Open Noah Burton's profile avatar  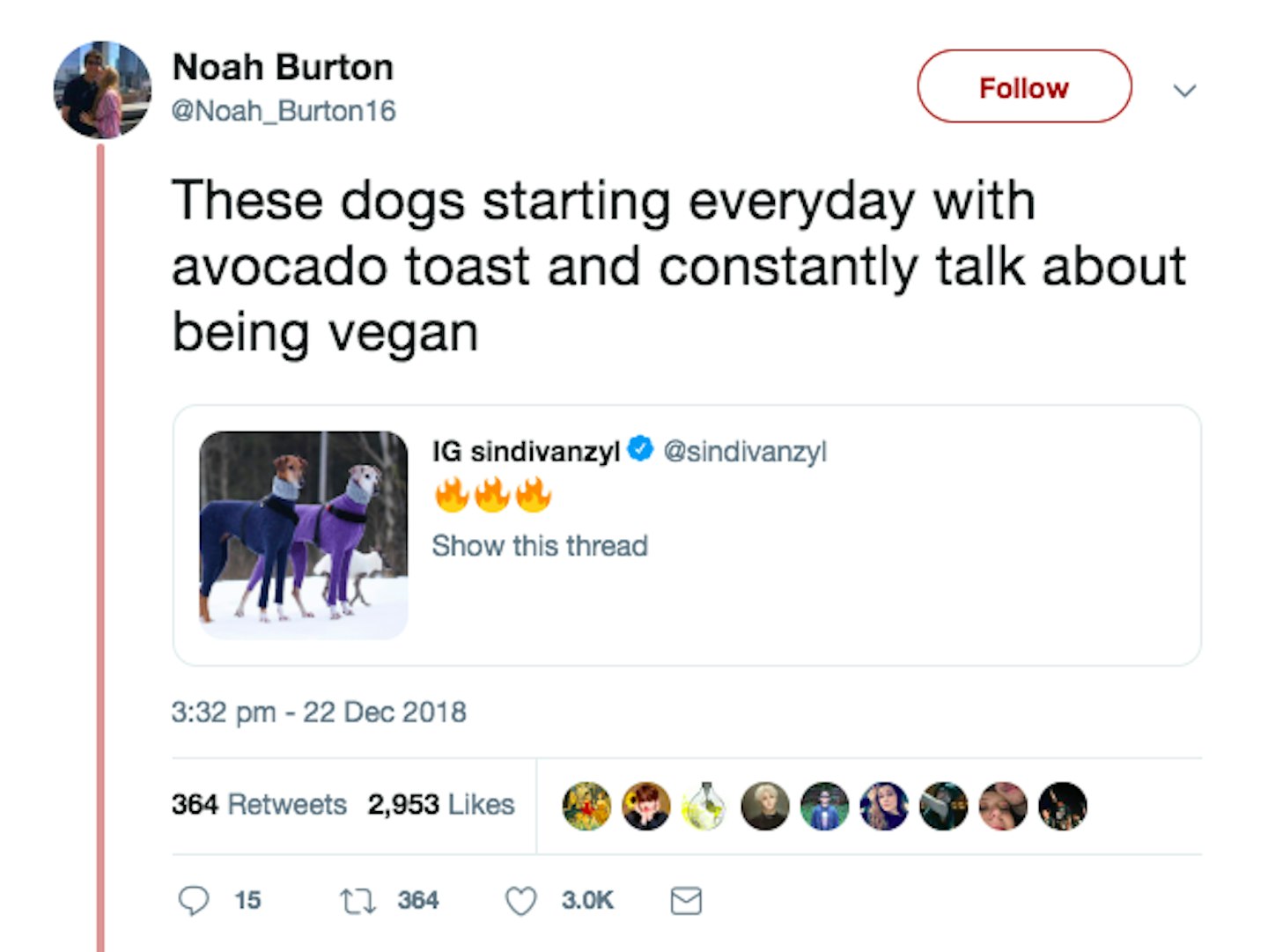pyautogui.click(x=102, y=89)
